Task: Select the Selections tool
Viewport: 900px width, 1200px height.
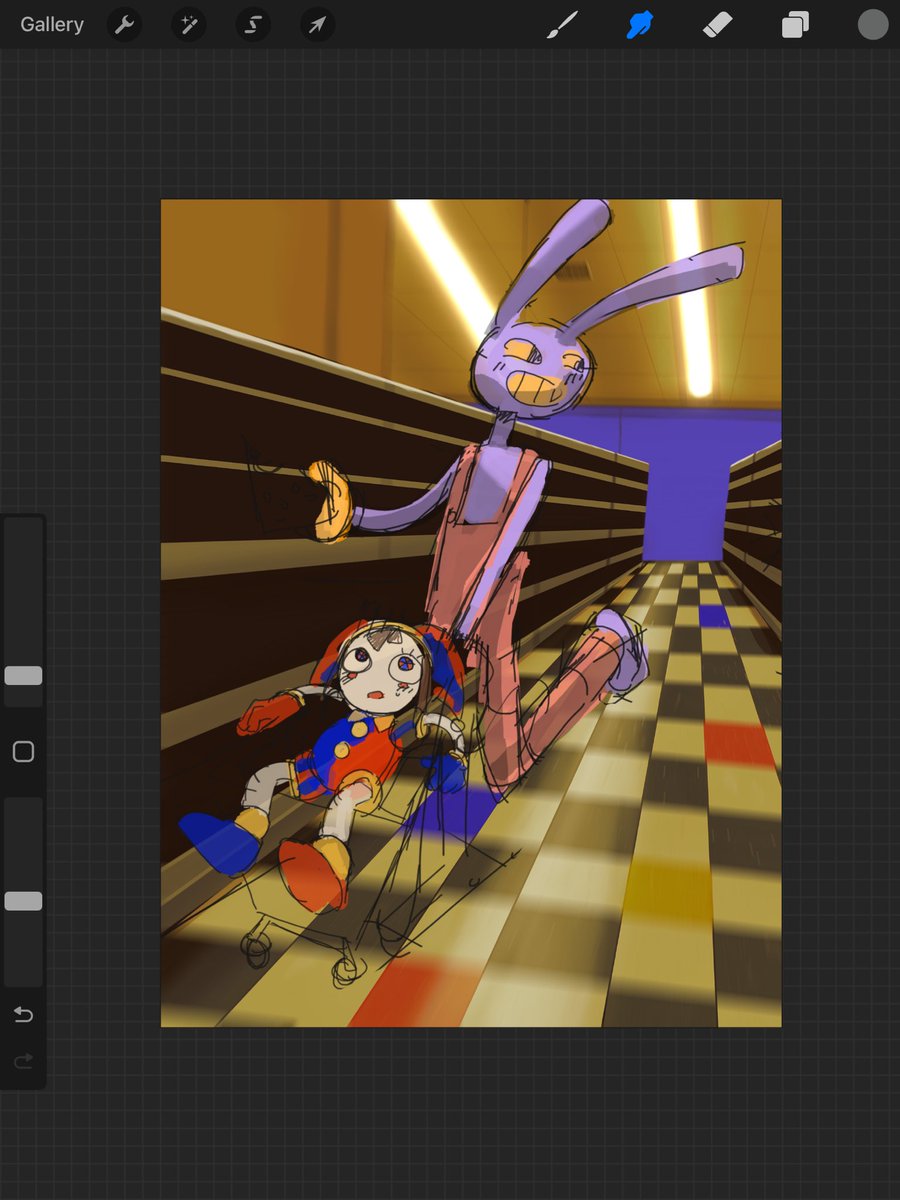Action: coord(252,24)
